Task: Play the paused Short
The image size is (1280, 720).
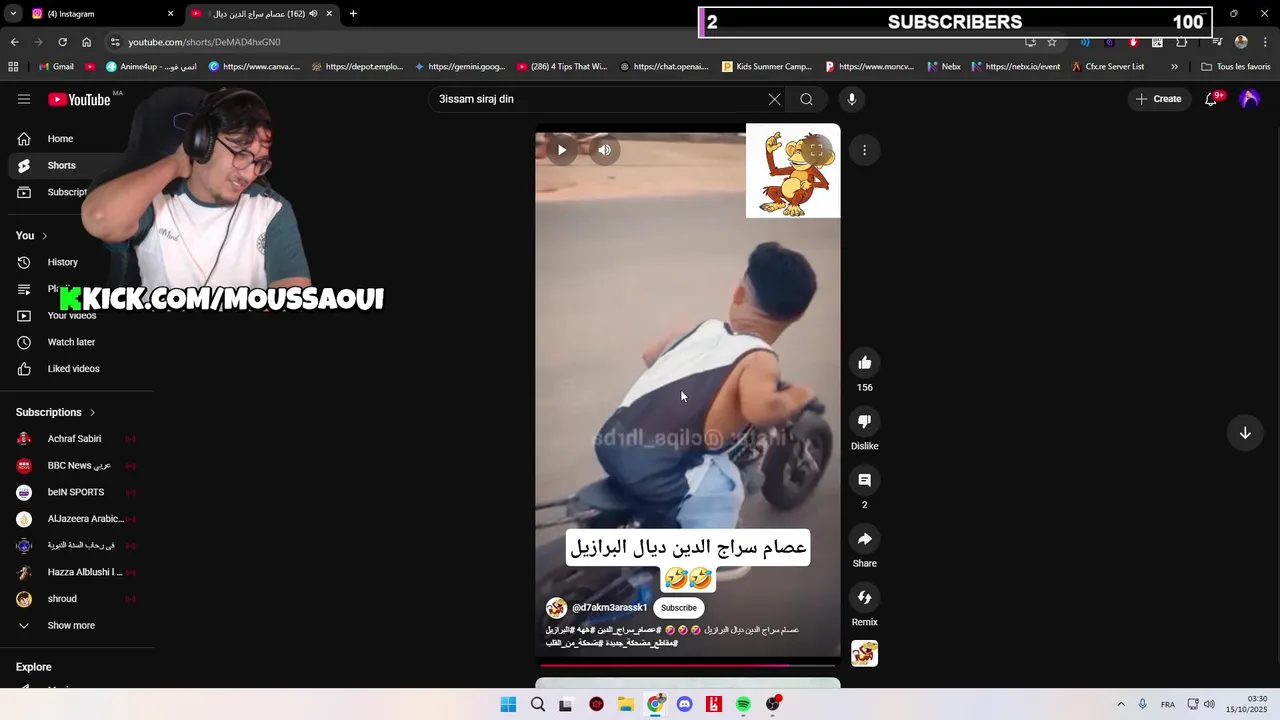Action: [x=562, y=150]
